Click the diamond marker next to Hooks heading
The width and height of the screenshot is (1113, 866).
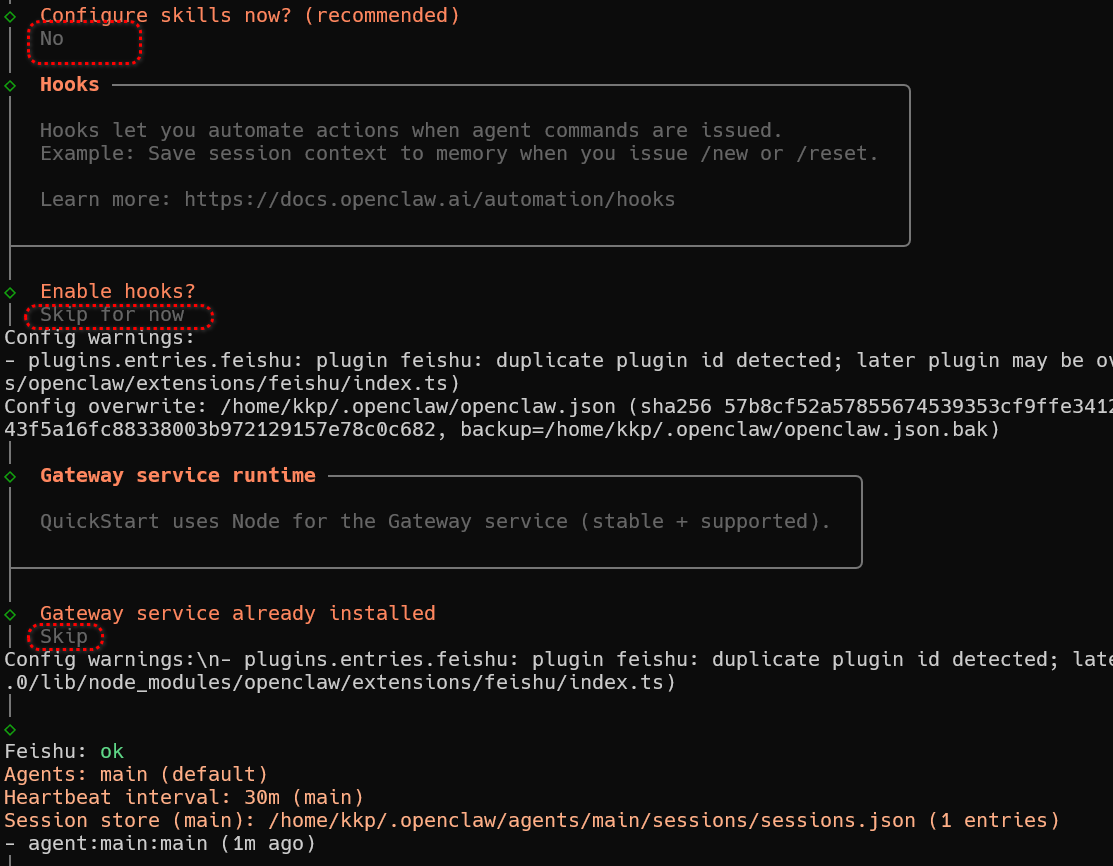(10, 85)
